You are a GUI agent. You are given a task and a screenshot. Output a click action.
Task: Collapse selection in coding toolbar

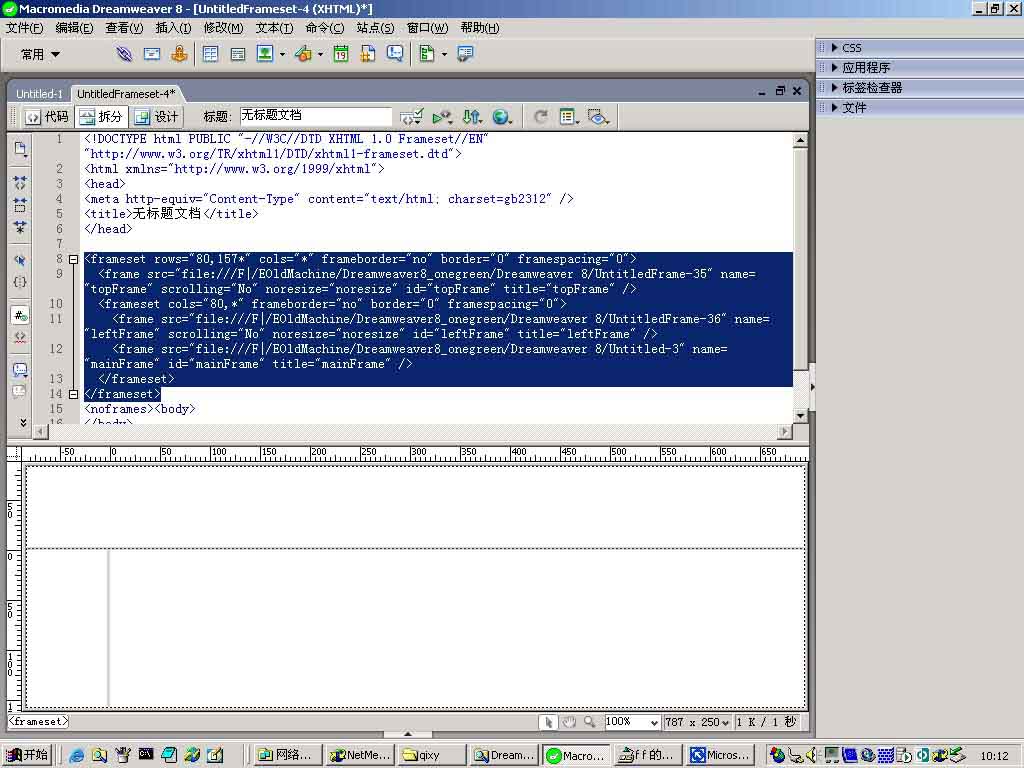tap(20, 205)
